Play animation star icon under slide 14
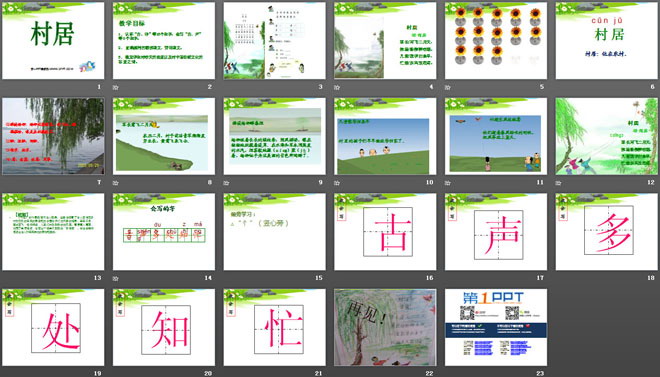This screenshot has width=660, height=377. [116, 278]
